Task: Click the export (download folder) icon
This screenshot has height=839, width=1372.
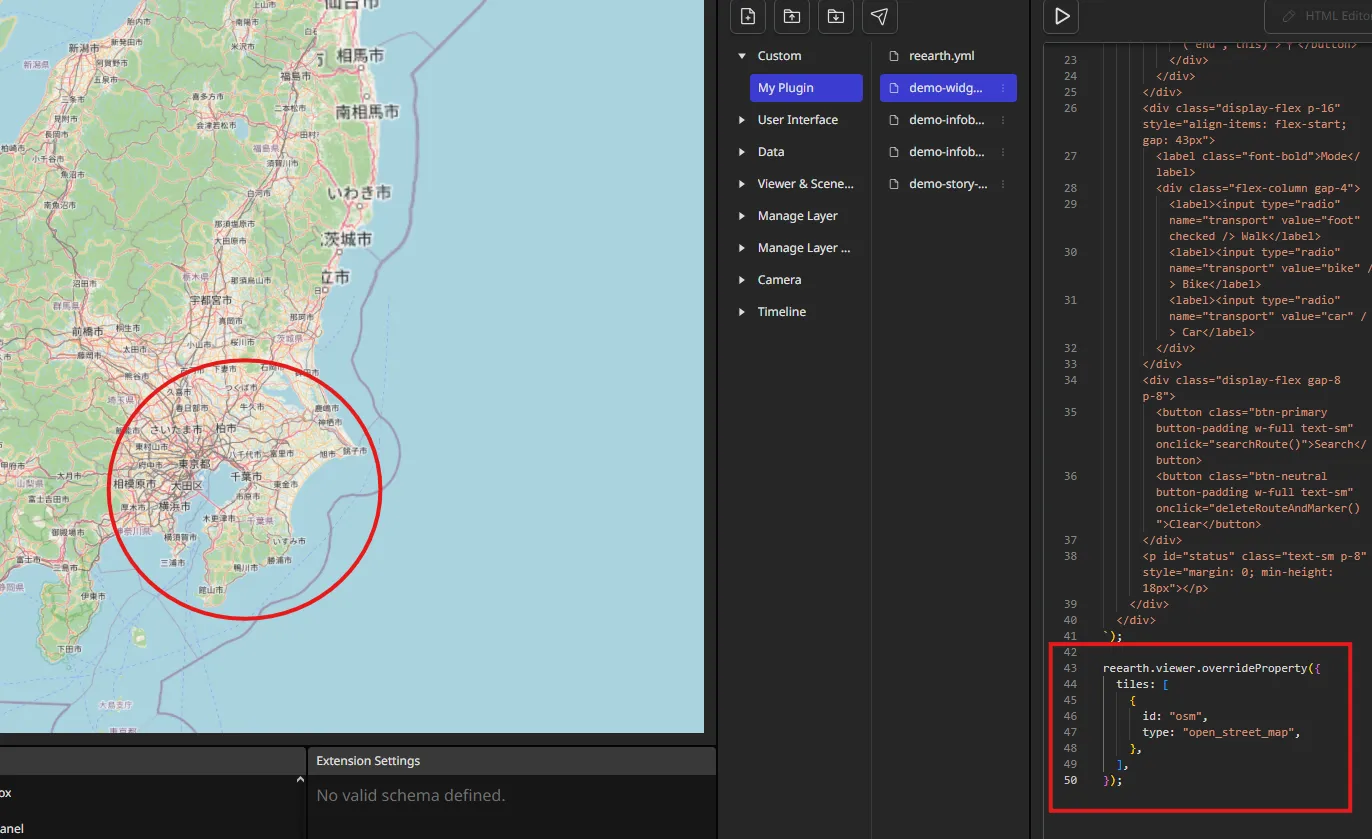Action: click(835, 16)
